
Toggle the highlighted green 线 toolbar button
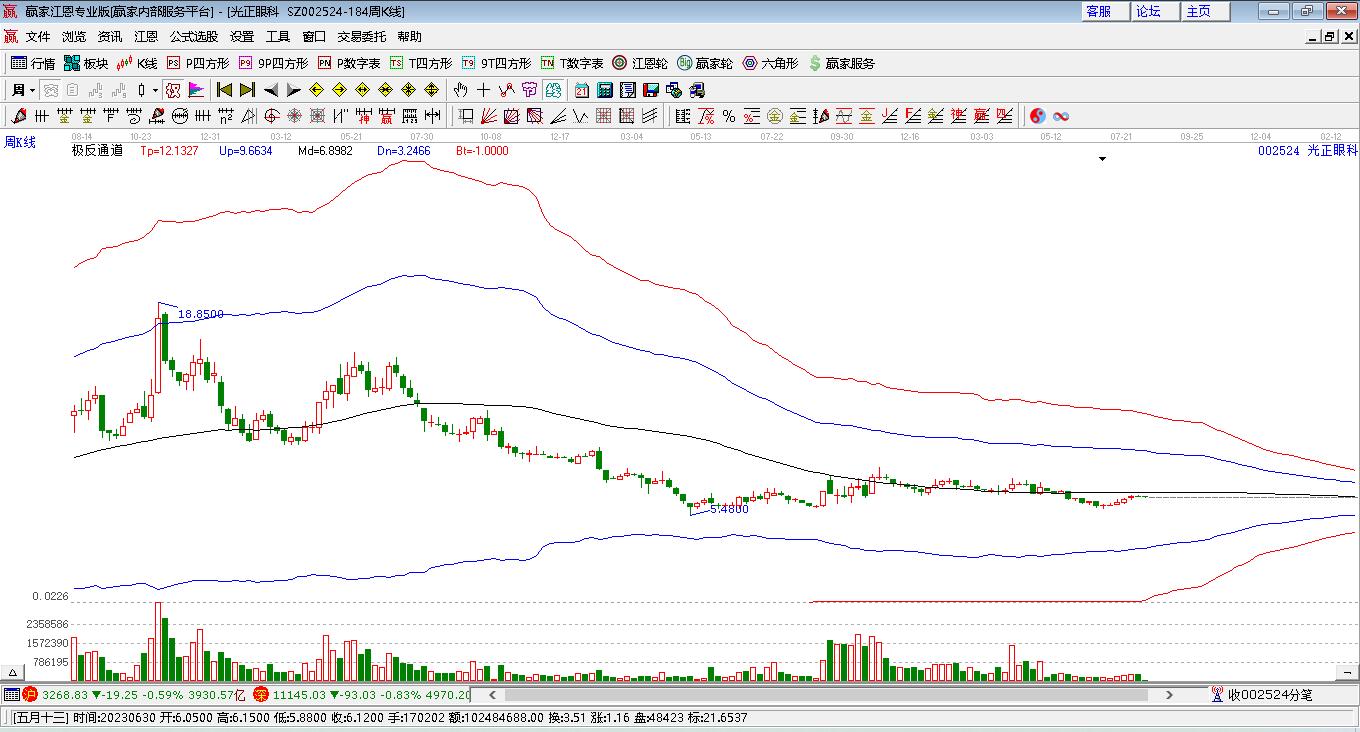(553, 90)
